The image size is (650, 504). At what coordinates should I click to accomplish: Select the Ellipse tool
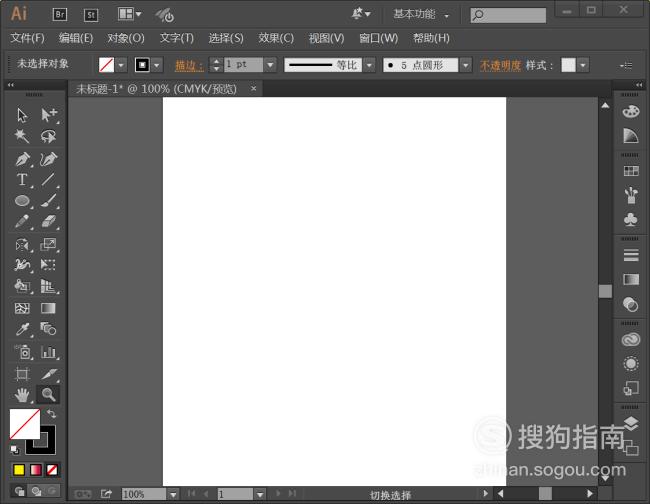pos(22,201)
